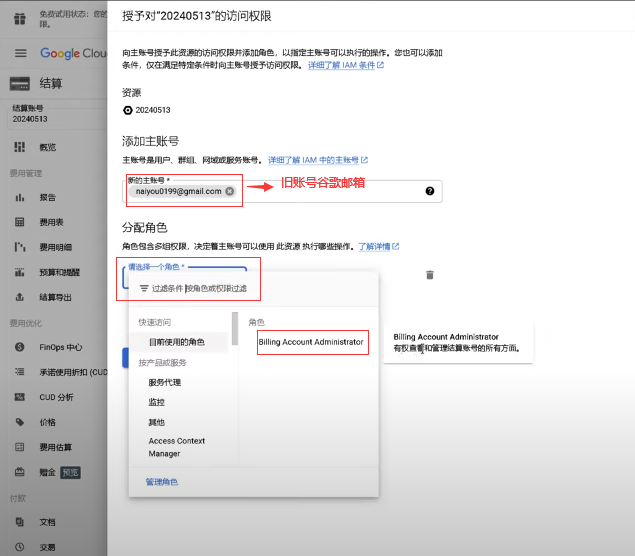Select the 监控 category
This screenshot has height=556, width=635.
click(156, 402)
